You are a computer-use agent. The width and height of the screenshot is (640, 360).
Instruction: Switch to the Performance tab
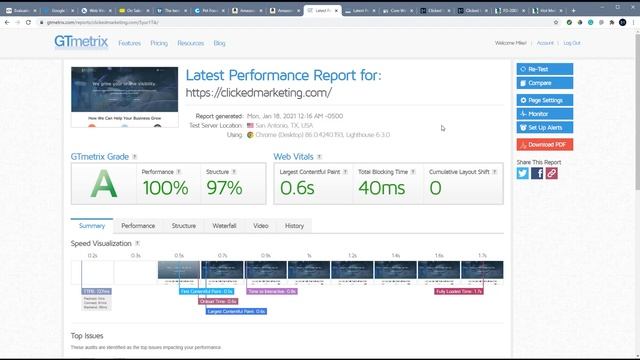tap(138, 226)
